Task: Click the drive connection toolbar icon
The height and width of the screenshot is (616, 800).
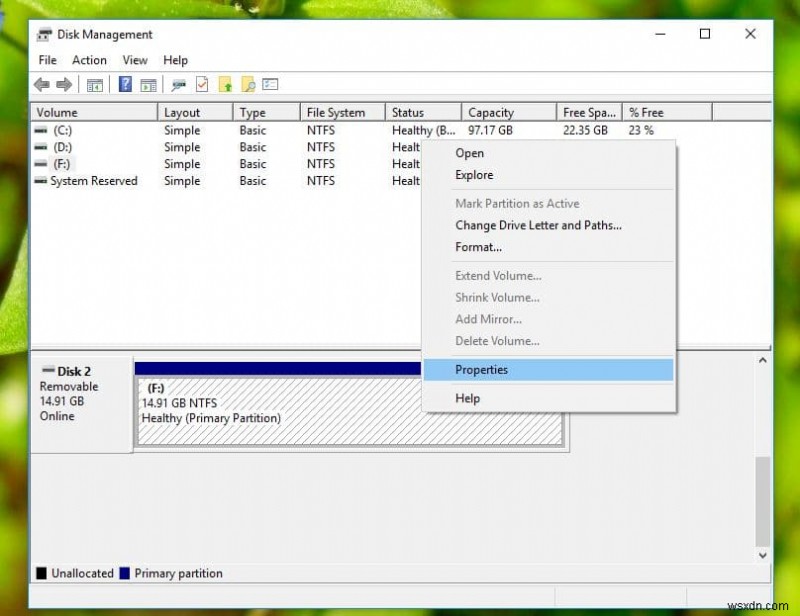Action: (179, 85)
